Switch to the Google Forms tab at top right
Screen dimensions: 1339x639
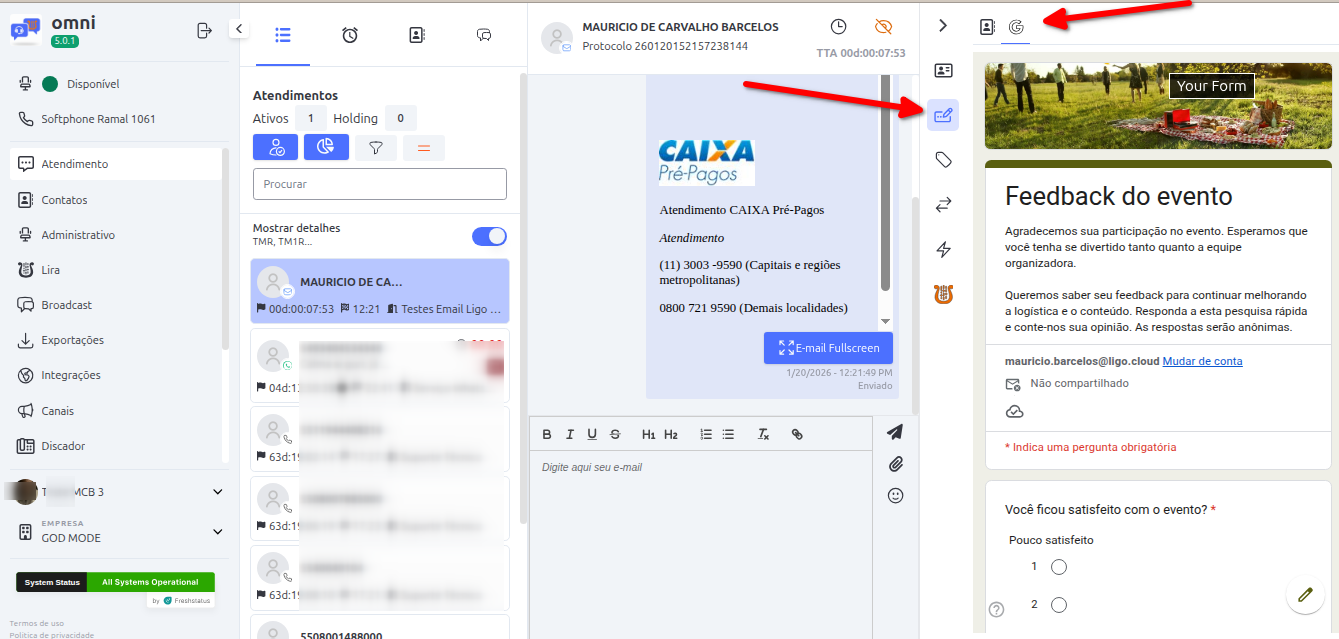tap(1015, 28)
